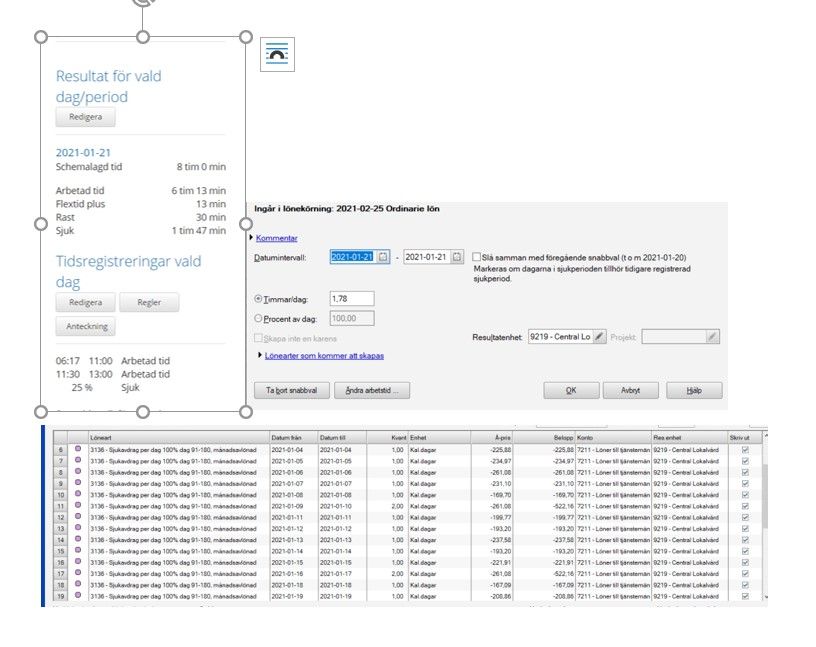Click the Projekt pencil edit icon
The height and width of the screenshot is (647, 816).
[712, 337]
